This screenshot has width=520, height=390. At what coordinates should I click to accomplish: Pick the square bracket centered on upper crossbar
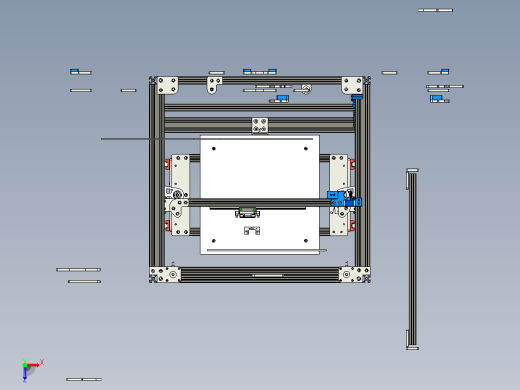coord(260,125)
